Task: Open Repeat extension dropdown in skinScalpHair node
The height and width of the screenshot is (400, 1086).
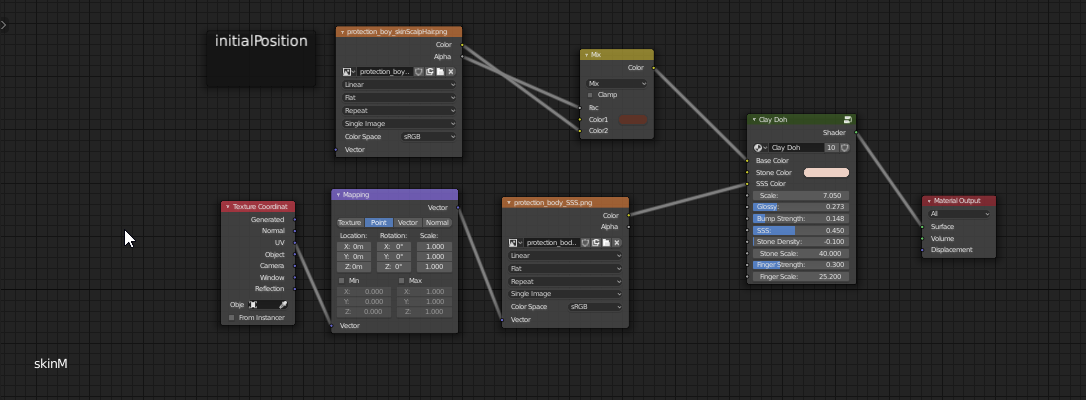Action: coord(399,111)
